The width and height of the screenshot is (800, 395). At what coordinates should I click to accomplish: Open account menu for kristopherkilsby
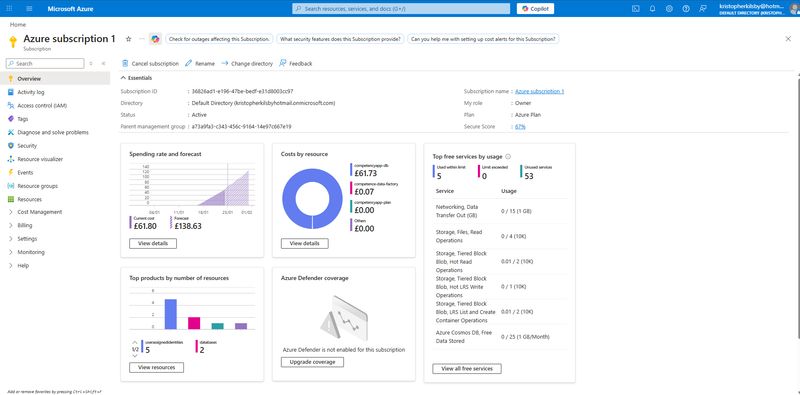tap(758, 9)
